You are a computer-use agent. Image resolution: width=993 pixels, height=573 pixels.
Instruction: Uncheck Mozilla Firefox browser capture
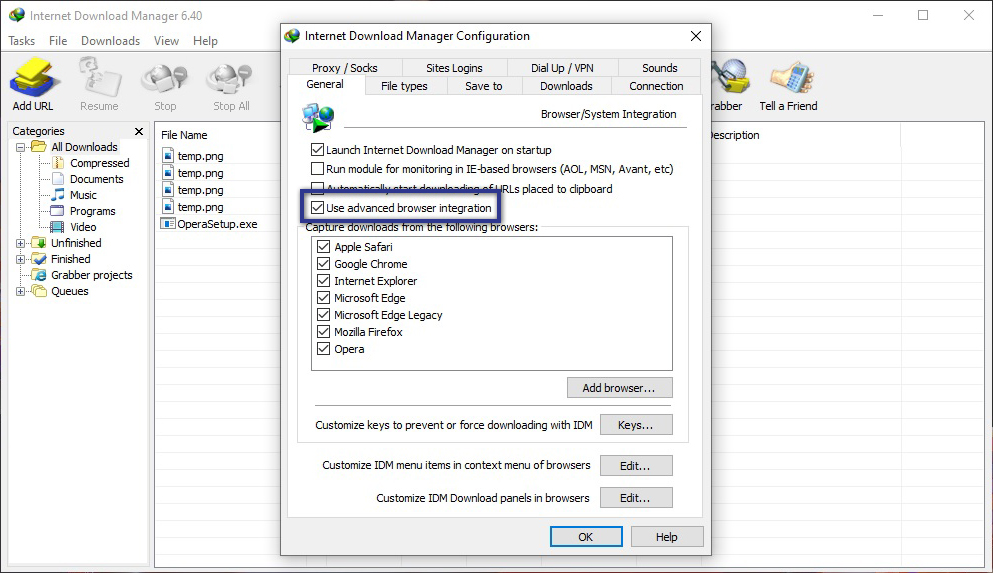[x=324, y=332]
